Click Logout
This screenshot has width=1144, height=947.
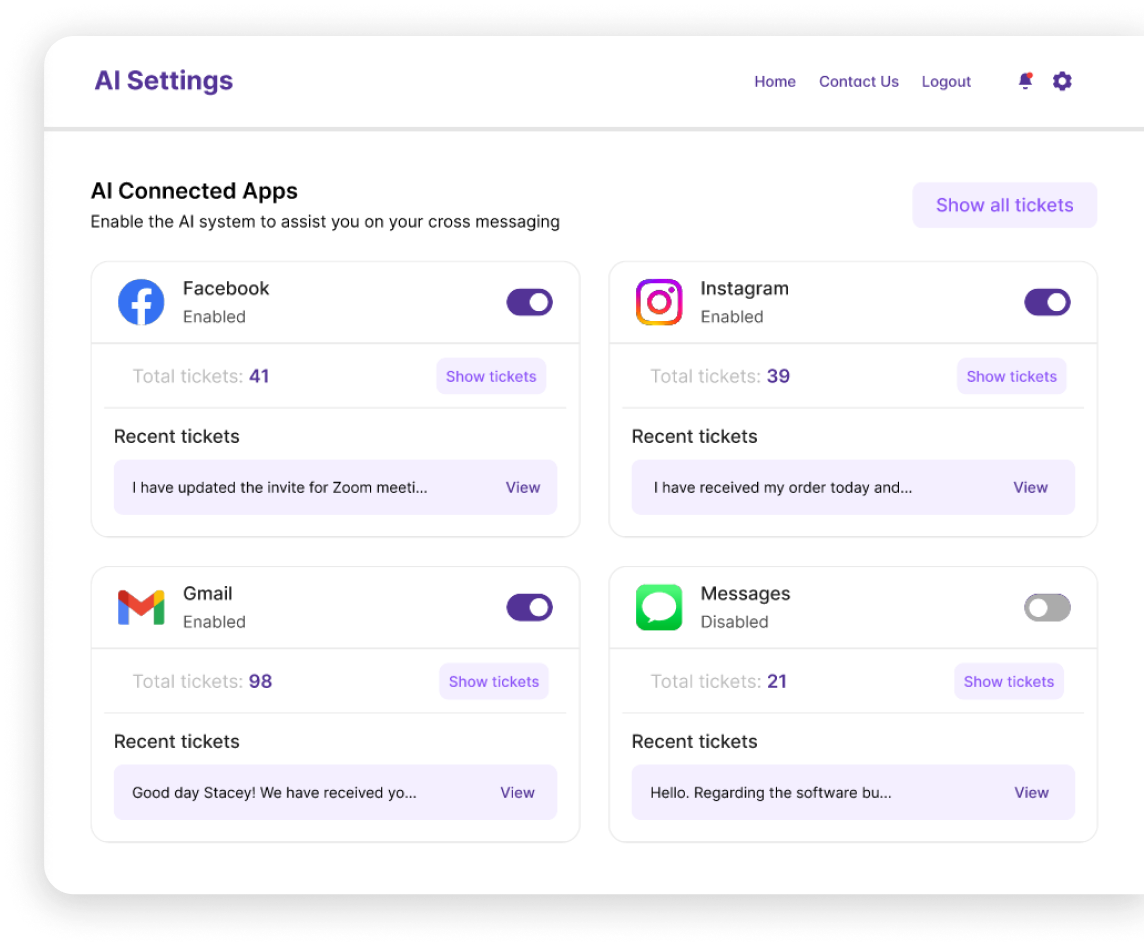[x=946, y=81]
